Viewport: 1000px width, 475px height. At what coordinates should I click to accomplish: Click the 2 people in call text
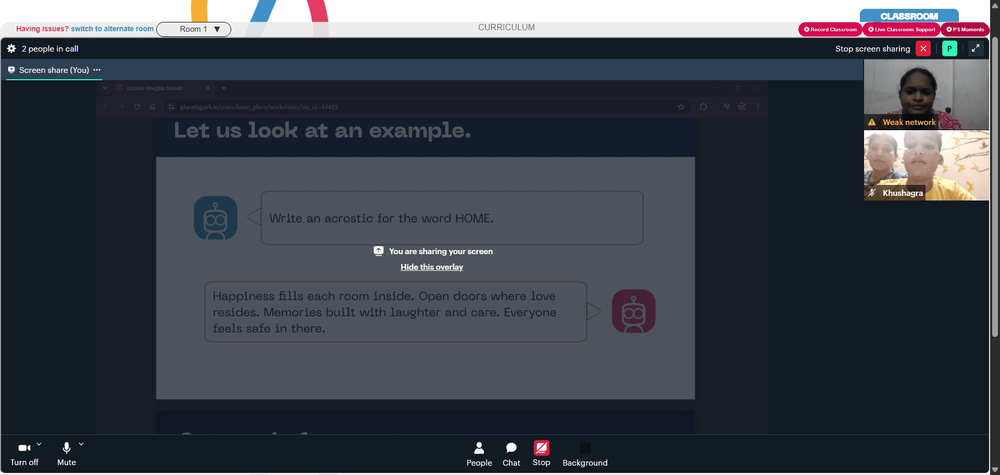[50, 48]
